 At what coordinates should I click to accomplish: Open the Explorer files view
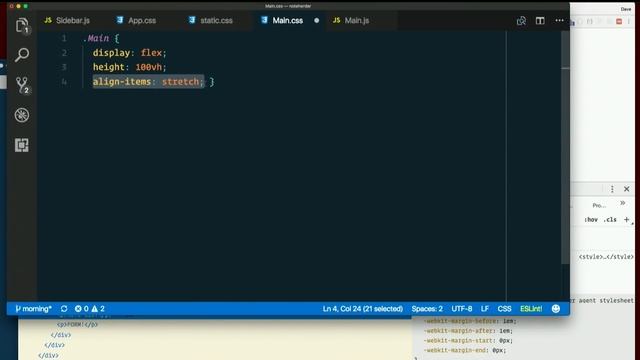pos(22,25)
